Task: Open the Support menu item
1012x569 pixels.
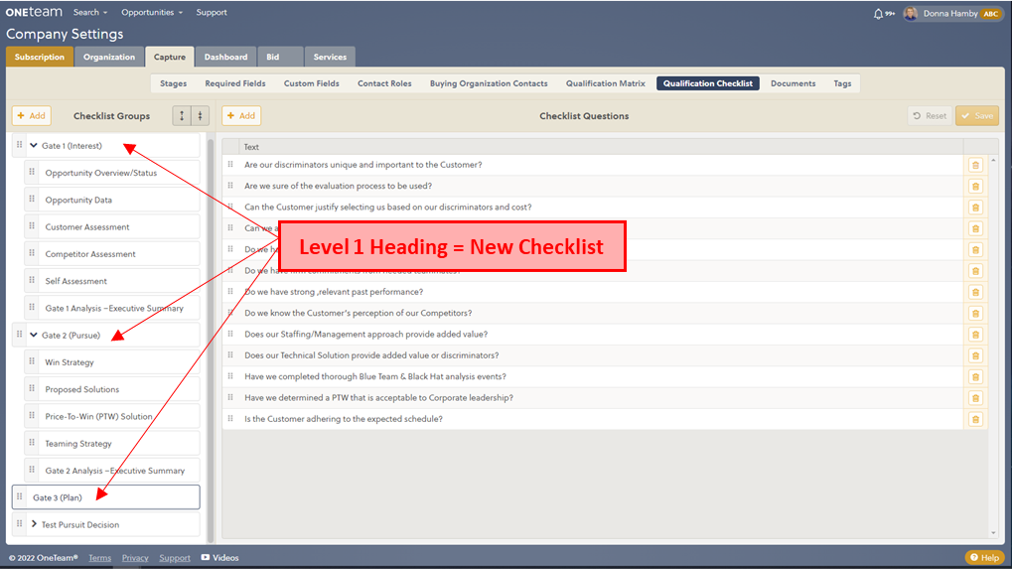Action: 211,12
